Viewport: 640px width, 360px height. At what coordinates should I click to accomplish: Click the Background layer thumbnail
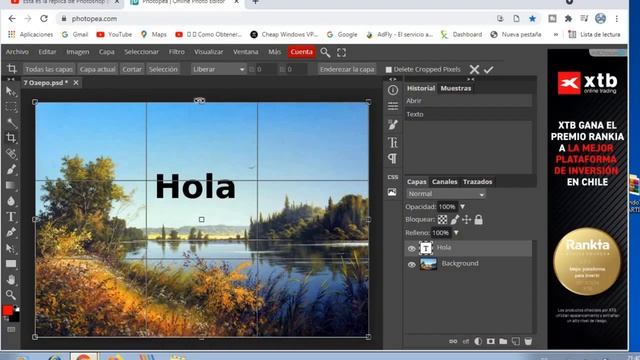pyautogui.click(x=428, y=264)
